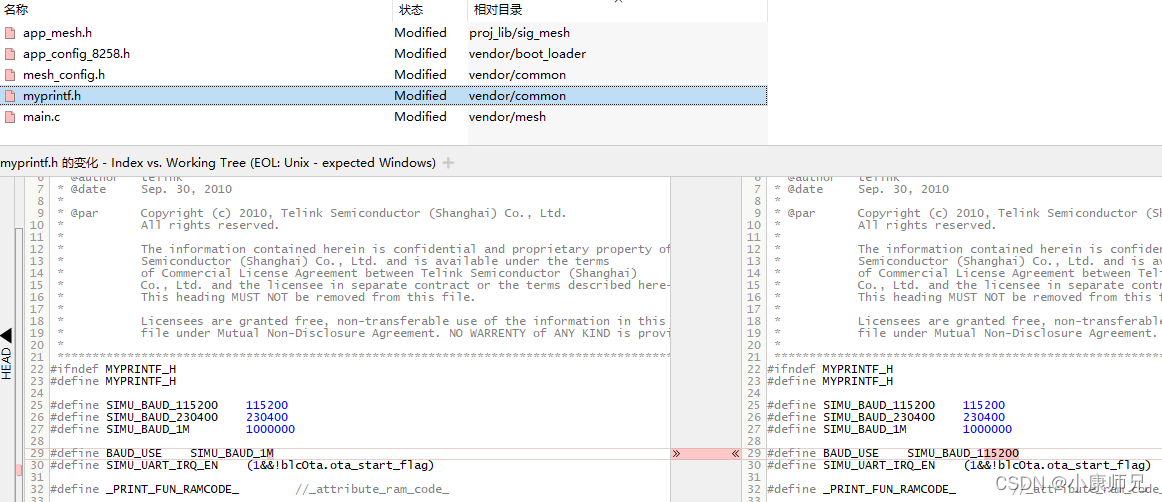This screenshot has height=502, width=1162.
Task: Click the vendor/common directory of myprintf.h
Action: pyautogui.click(x=517, y=96)
